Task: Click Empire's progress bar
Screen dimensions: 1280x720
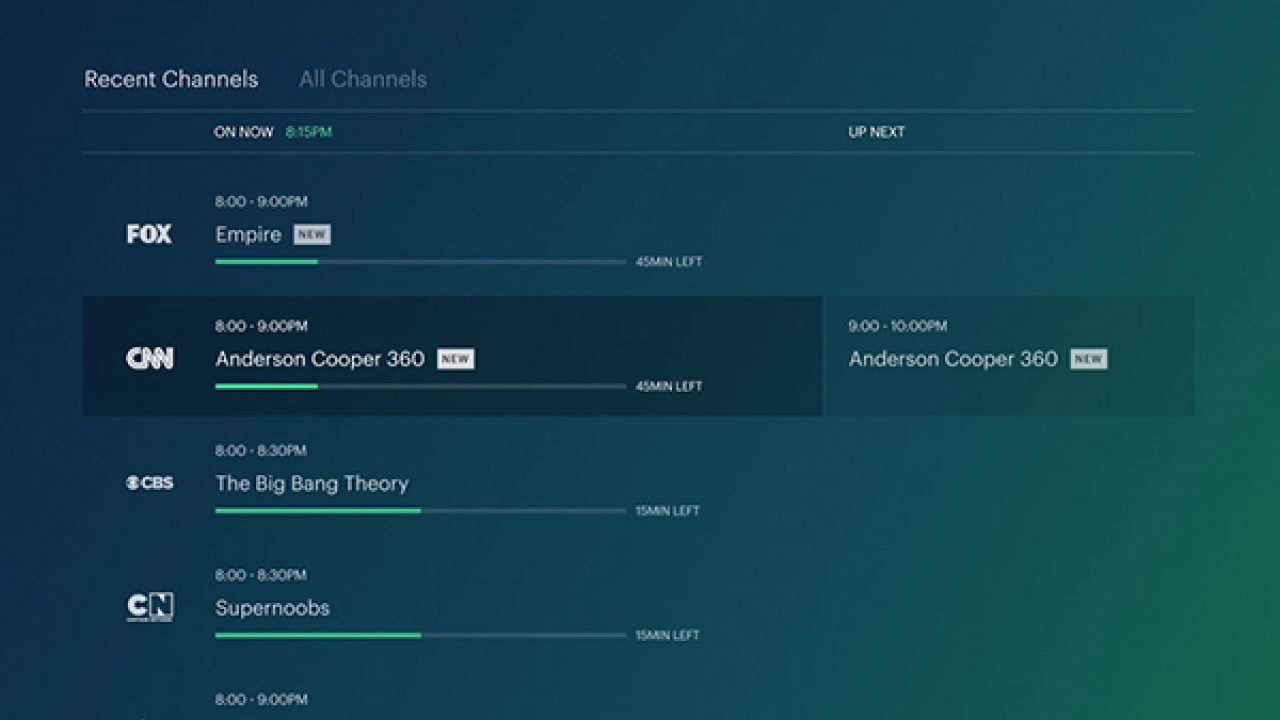Action: click(x=420, y=262)
